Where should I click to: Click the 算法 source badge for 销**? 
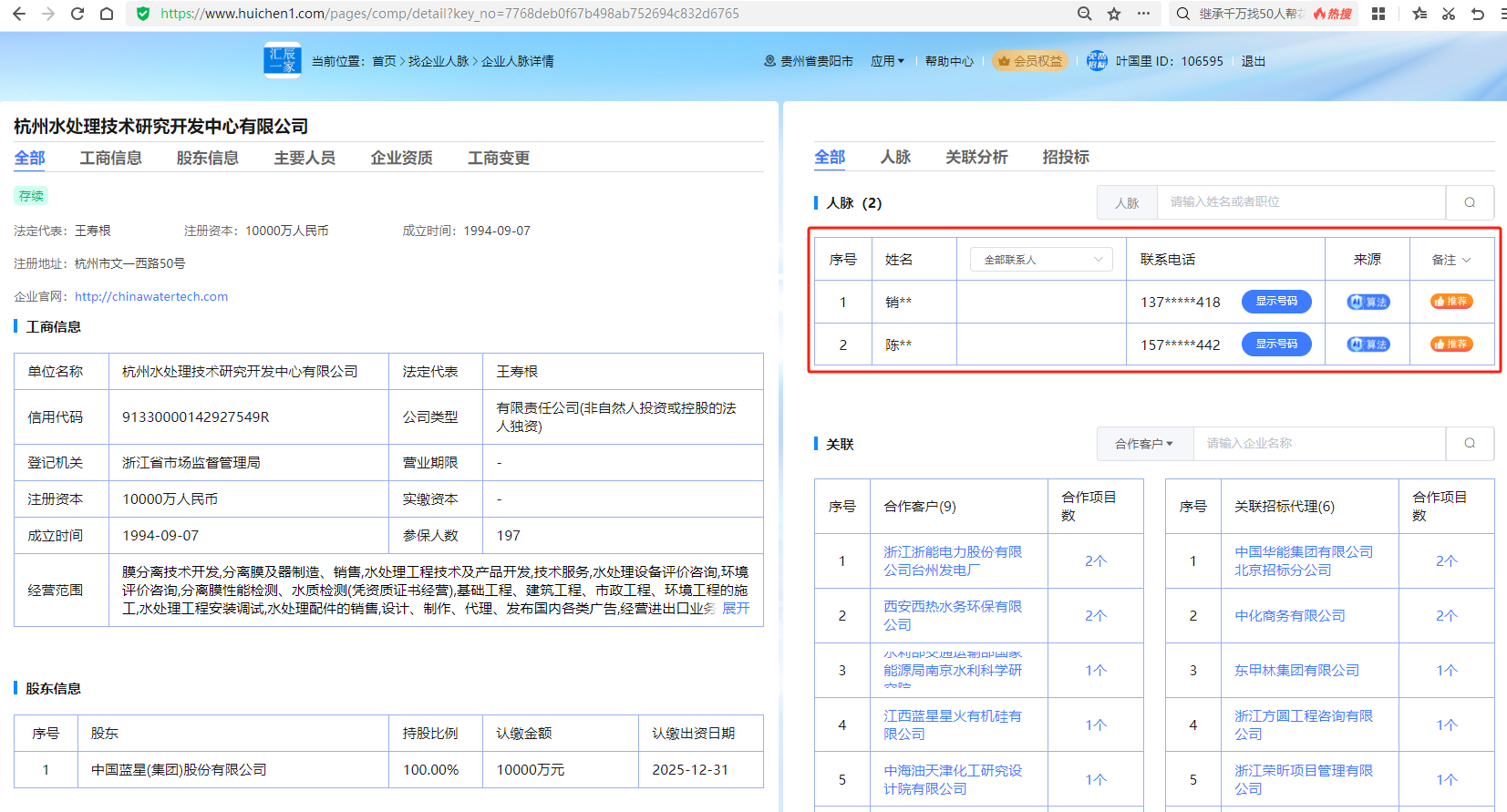coord(1368,302)
